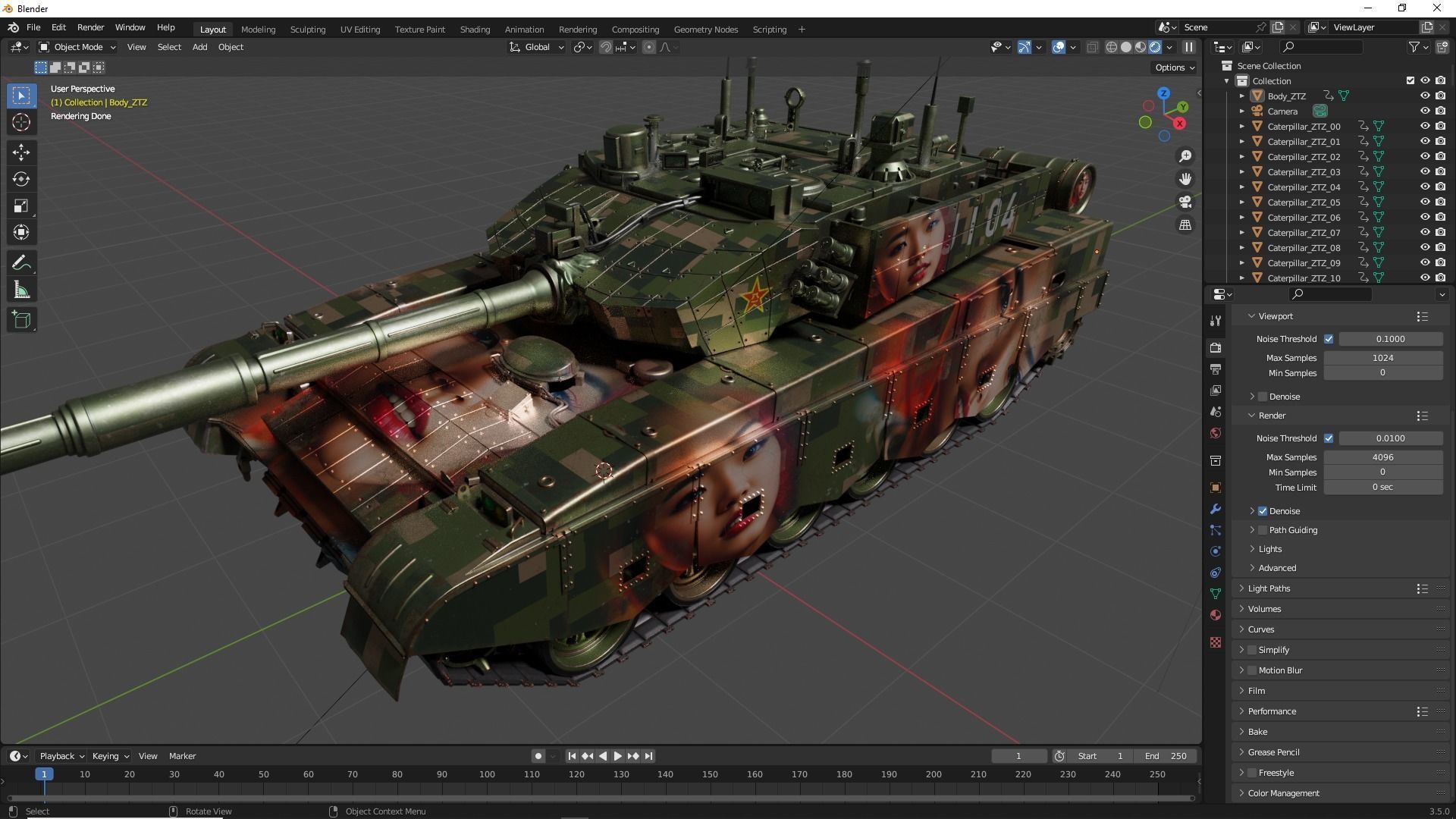The image size is (1456, 819).
Task: Expand the Light Paths panel
Action: tap(1269, 588)
